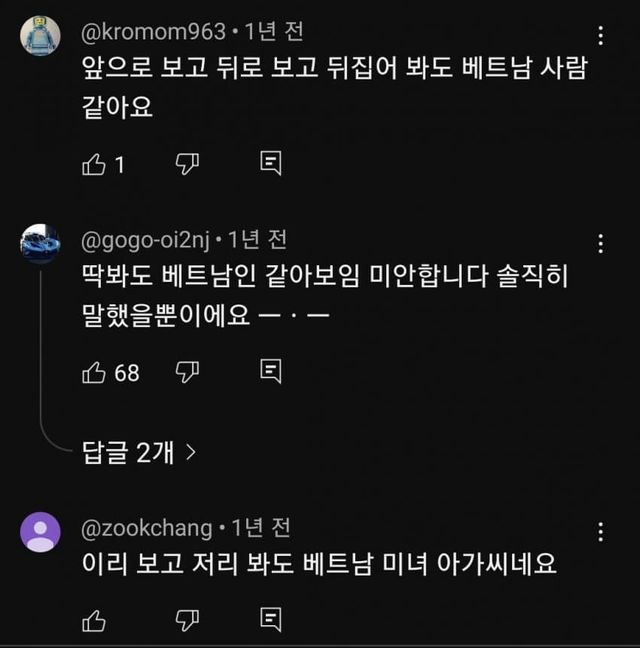Reply to @zookchang's comment
This screenshot has height=648, width=640.
click(x=270, y=620)
